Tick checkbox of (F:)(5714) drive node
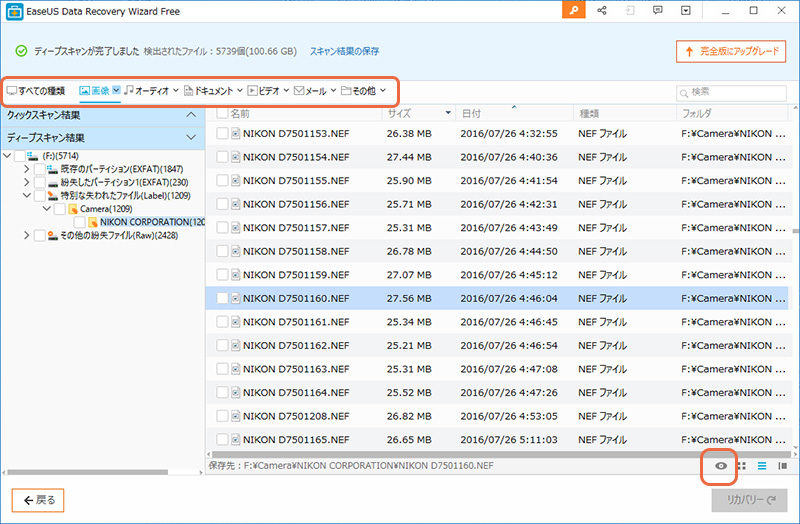The image size is (800, 524). (19, 156)
